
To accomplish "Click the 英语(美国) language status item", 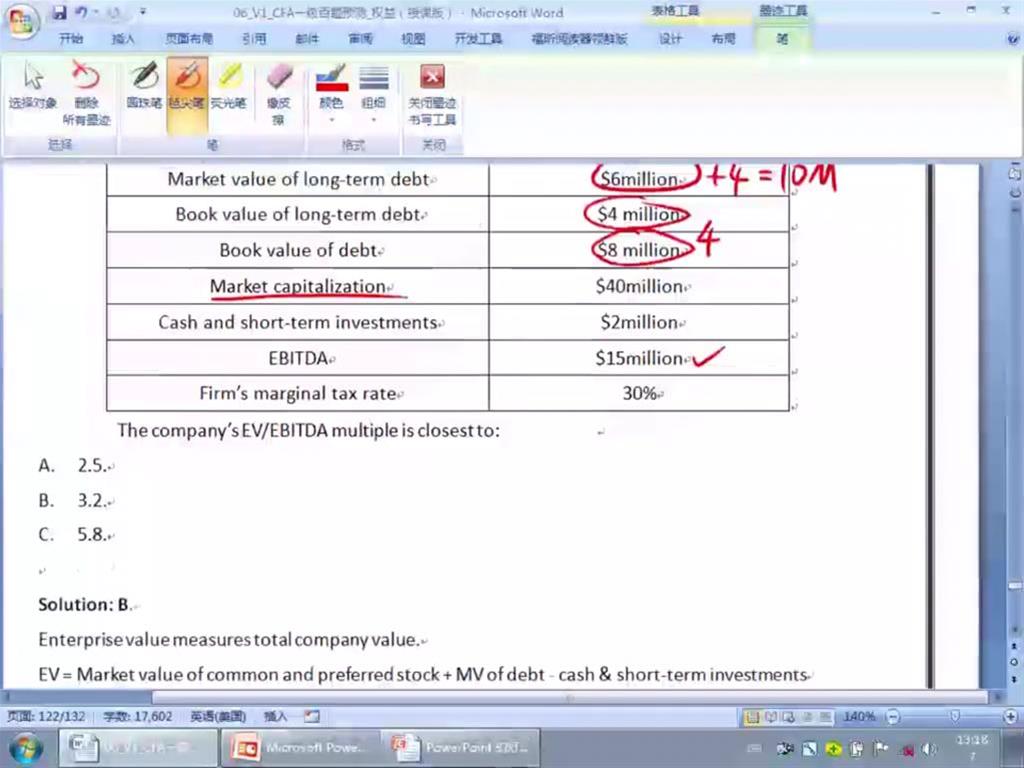I will click(218, 716).
